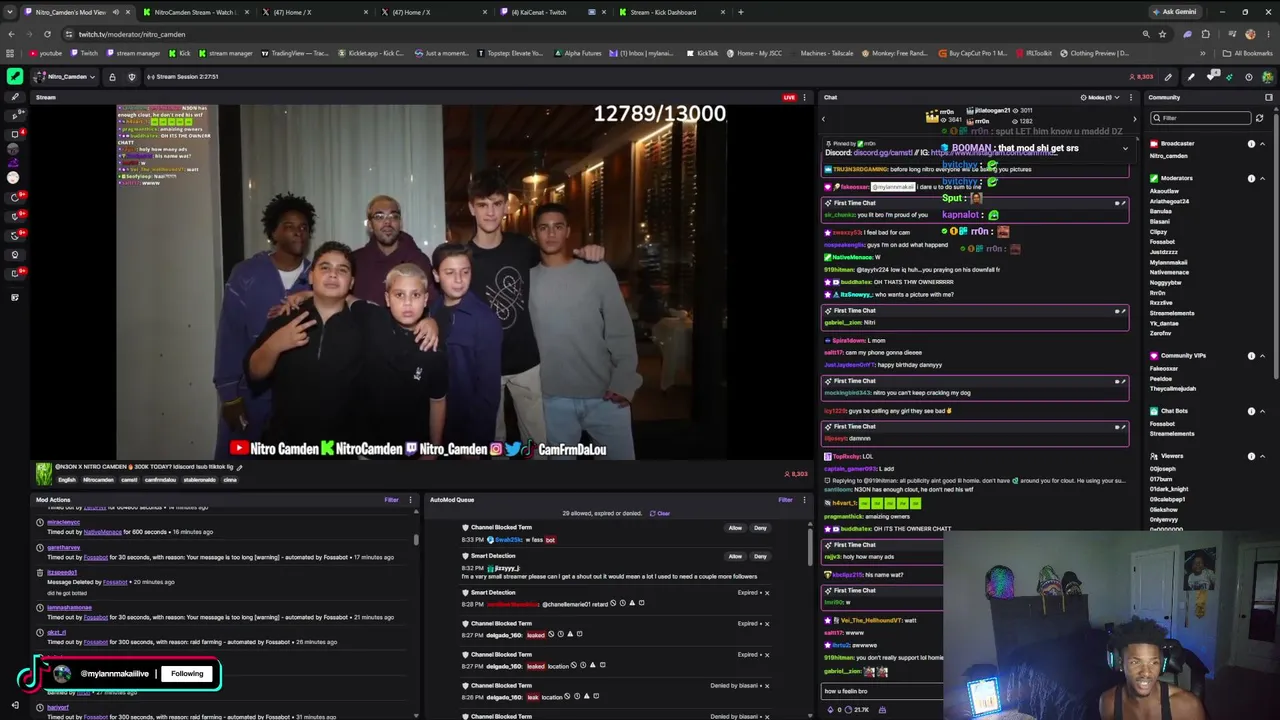Open the IRLToolkit bookmark
This screenshot has width=1280, height=720.
click(1033, 53)
